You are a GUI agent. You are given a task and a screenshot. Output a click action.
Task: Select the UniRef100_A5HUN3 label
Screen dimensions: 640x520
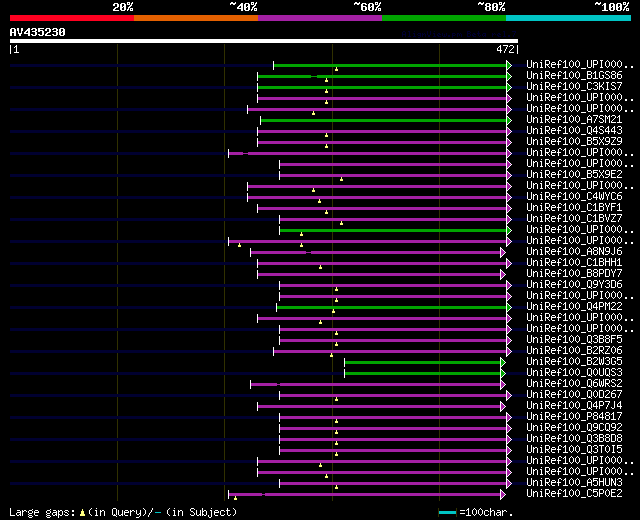[574, 483]
